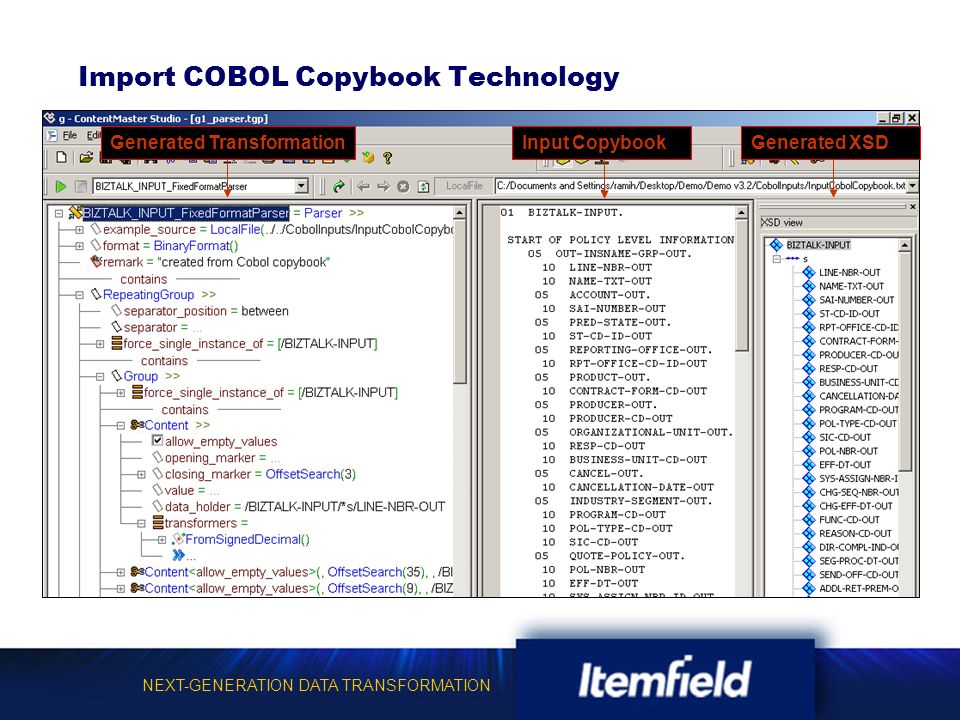Click the LocalFile source type field

tap(463, 186)
